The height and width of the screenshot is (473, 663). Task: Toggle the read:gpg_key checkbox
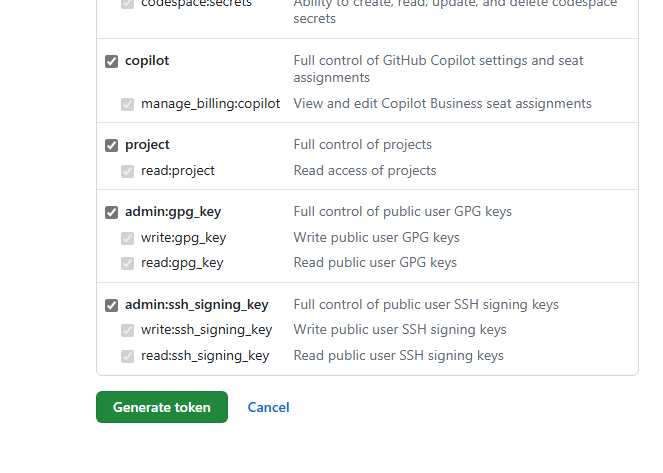[127, 263]
